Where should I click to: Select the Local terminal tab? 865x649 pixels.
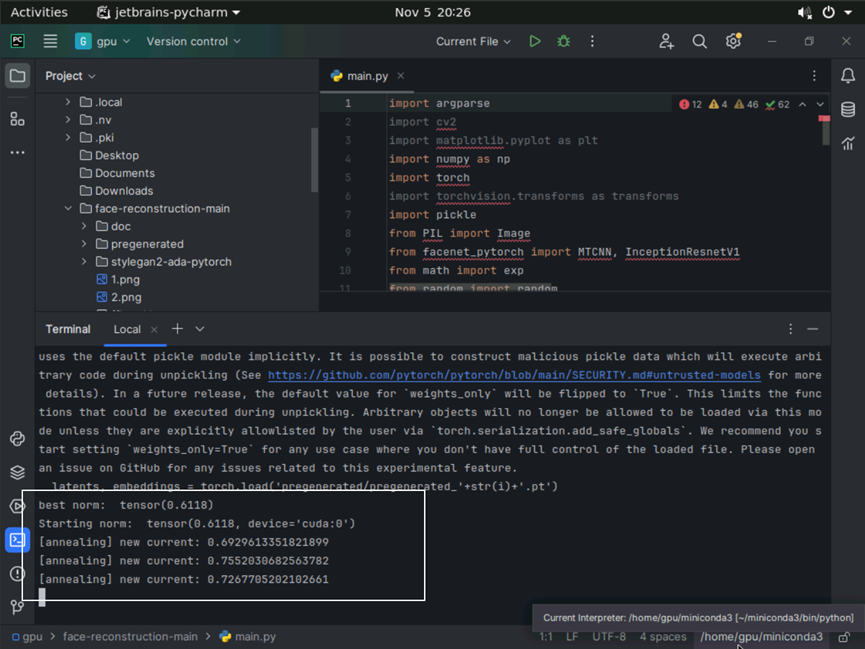coord(127,329)
